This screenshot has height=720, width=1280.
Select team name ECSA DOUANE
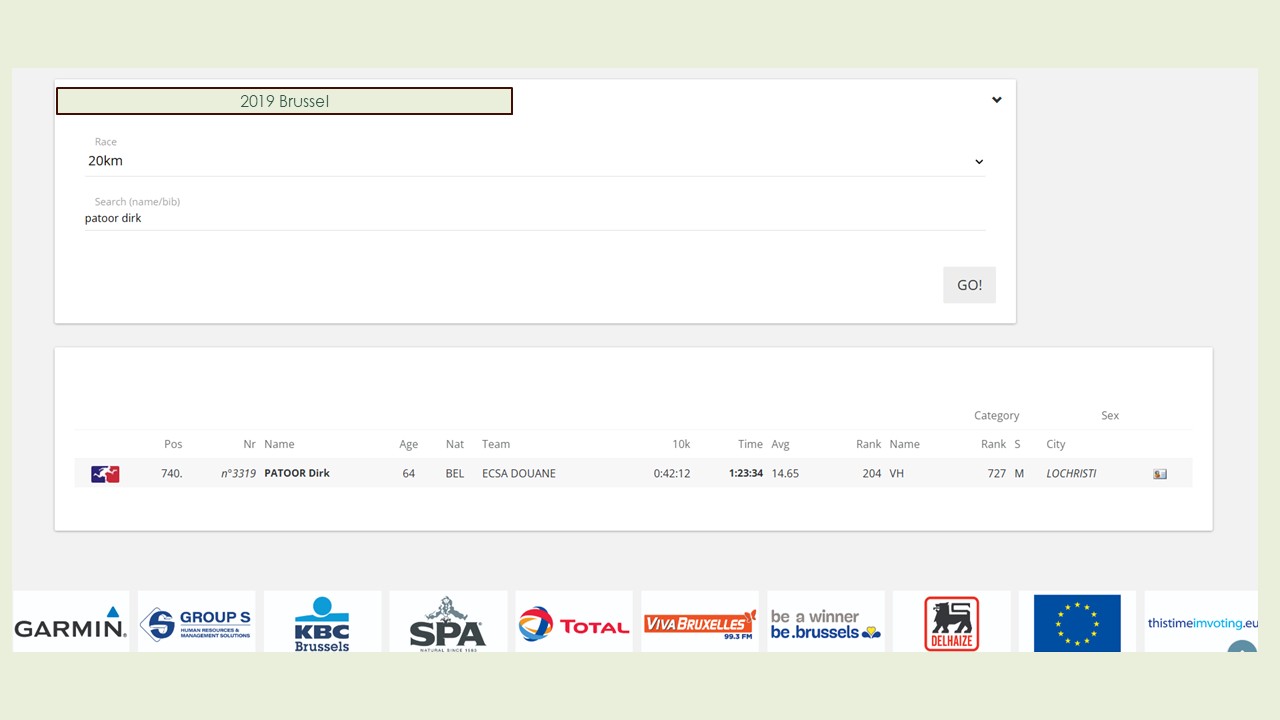tap(519, 473)
